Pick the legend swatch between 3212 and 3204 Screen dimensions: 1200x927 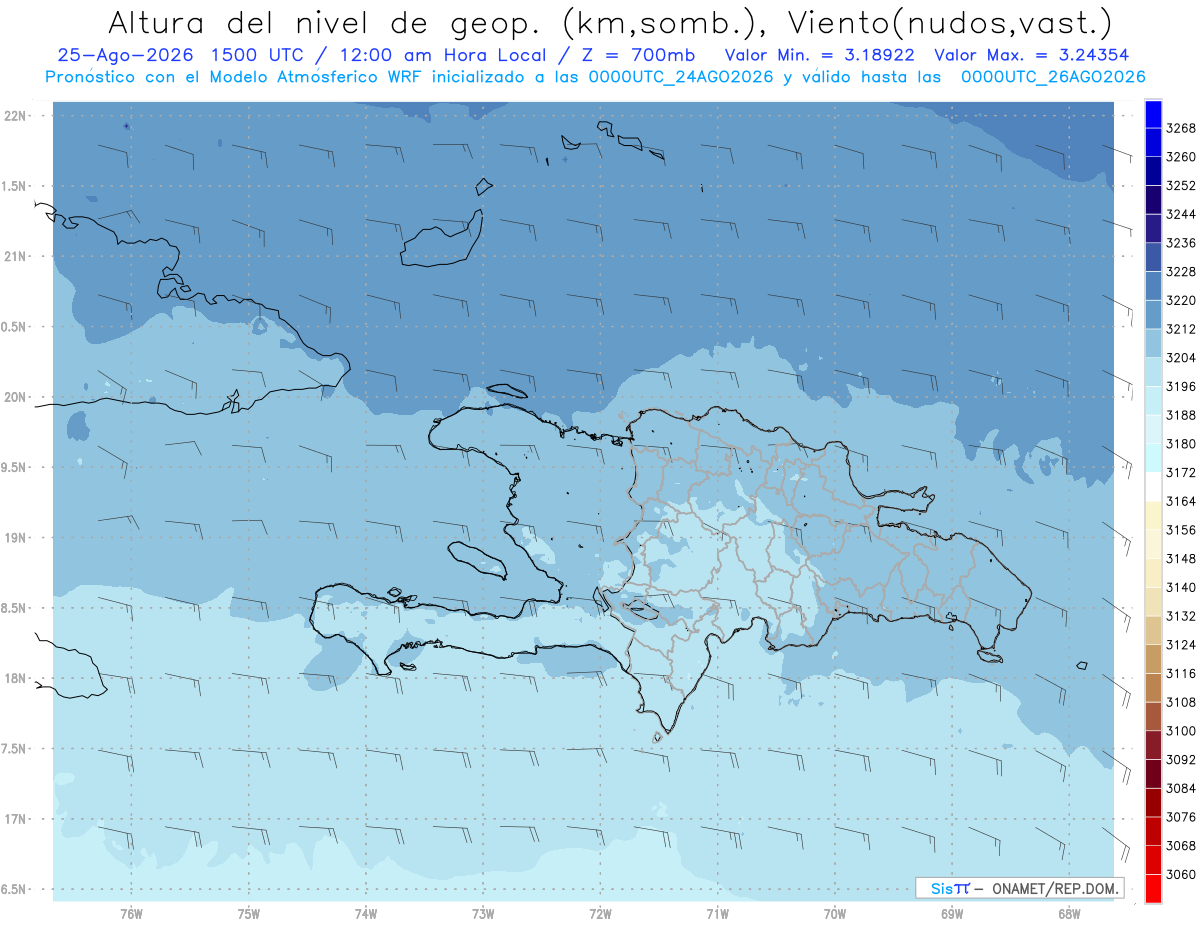tap(1153, 343)
